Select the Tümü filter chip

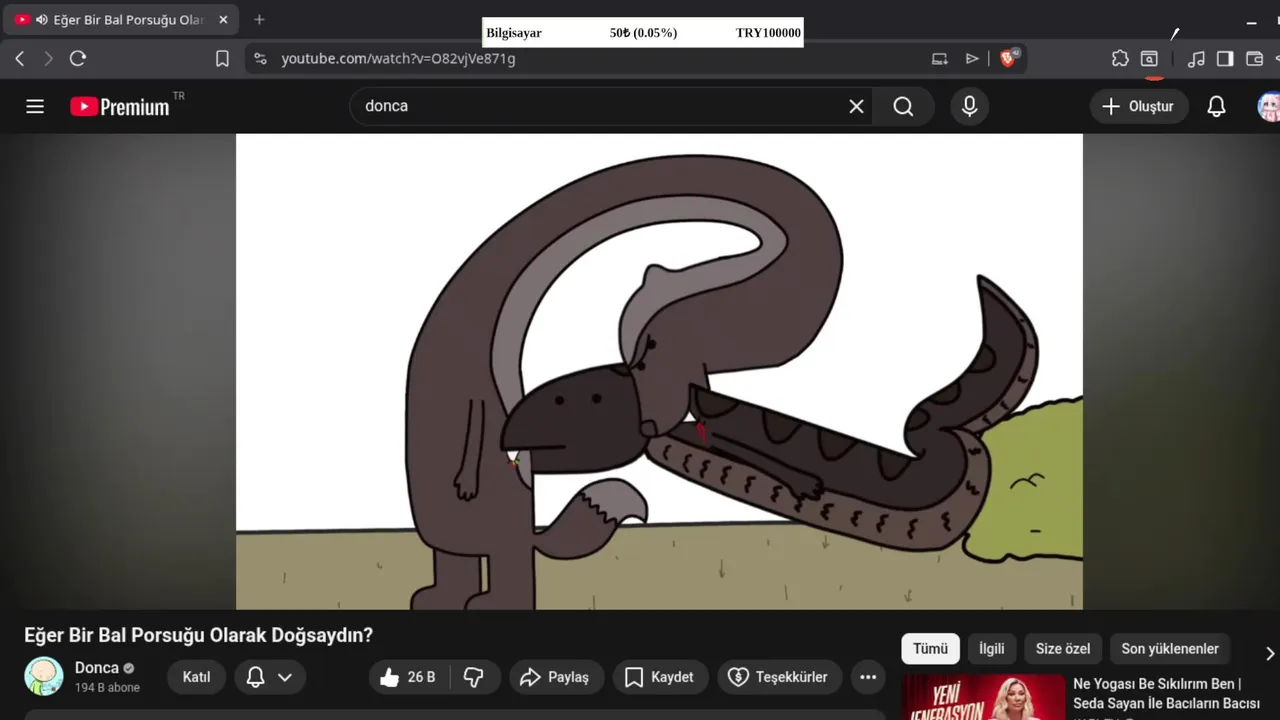930,649
